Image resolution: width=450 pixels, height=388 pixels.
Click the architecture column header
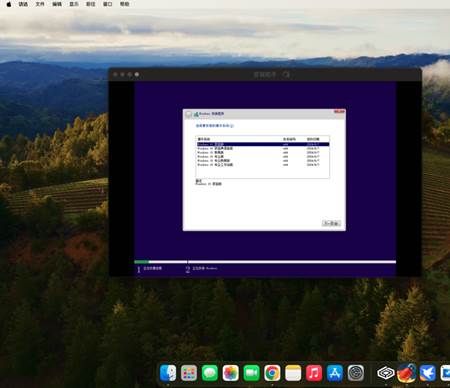click(289, 139)
